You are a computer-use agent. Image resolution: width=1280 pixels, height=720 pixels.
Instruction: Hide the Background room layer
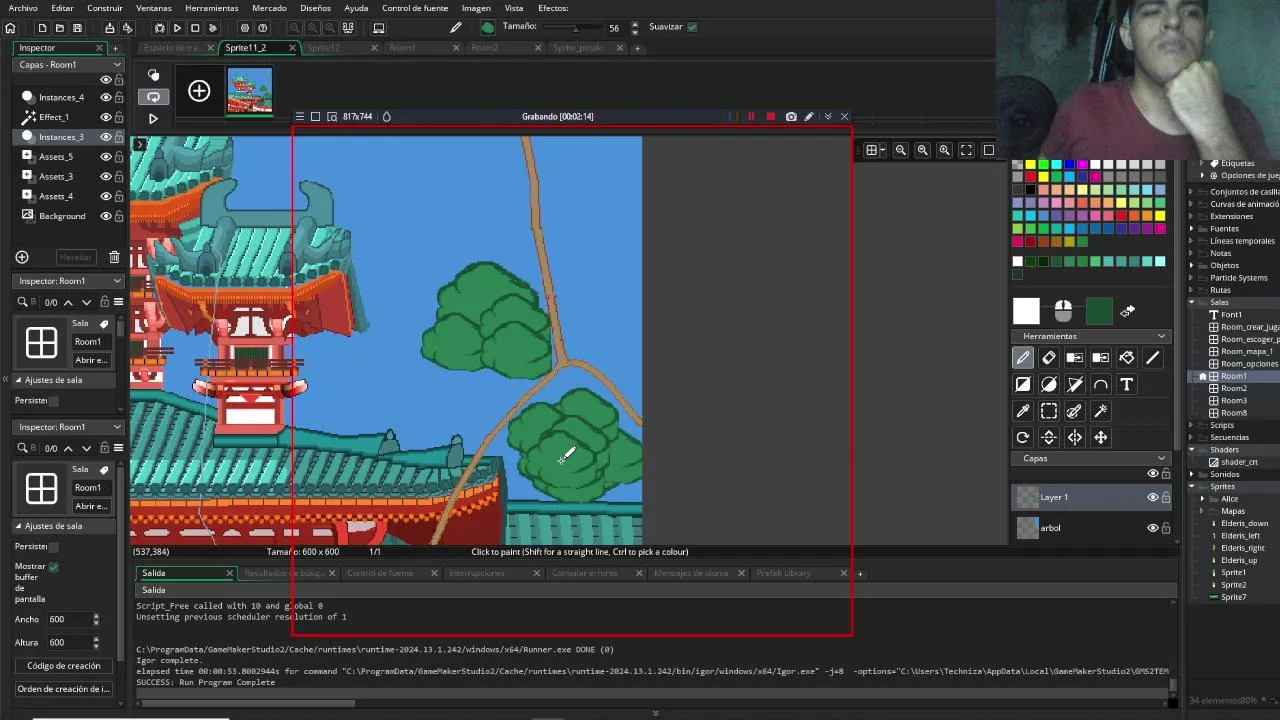pyautogui.click(x=105, y=216)
